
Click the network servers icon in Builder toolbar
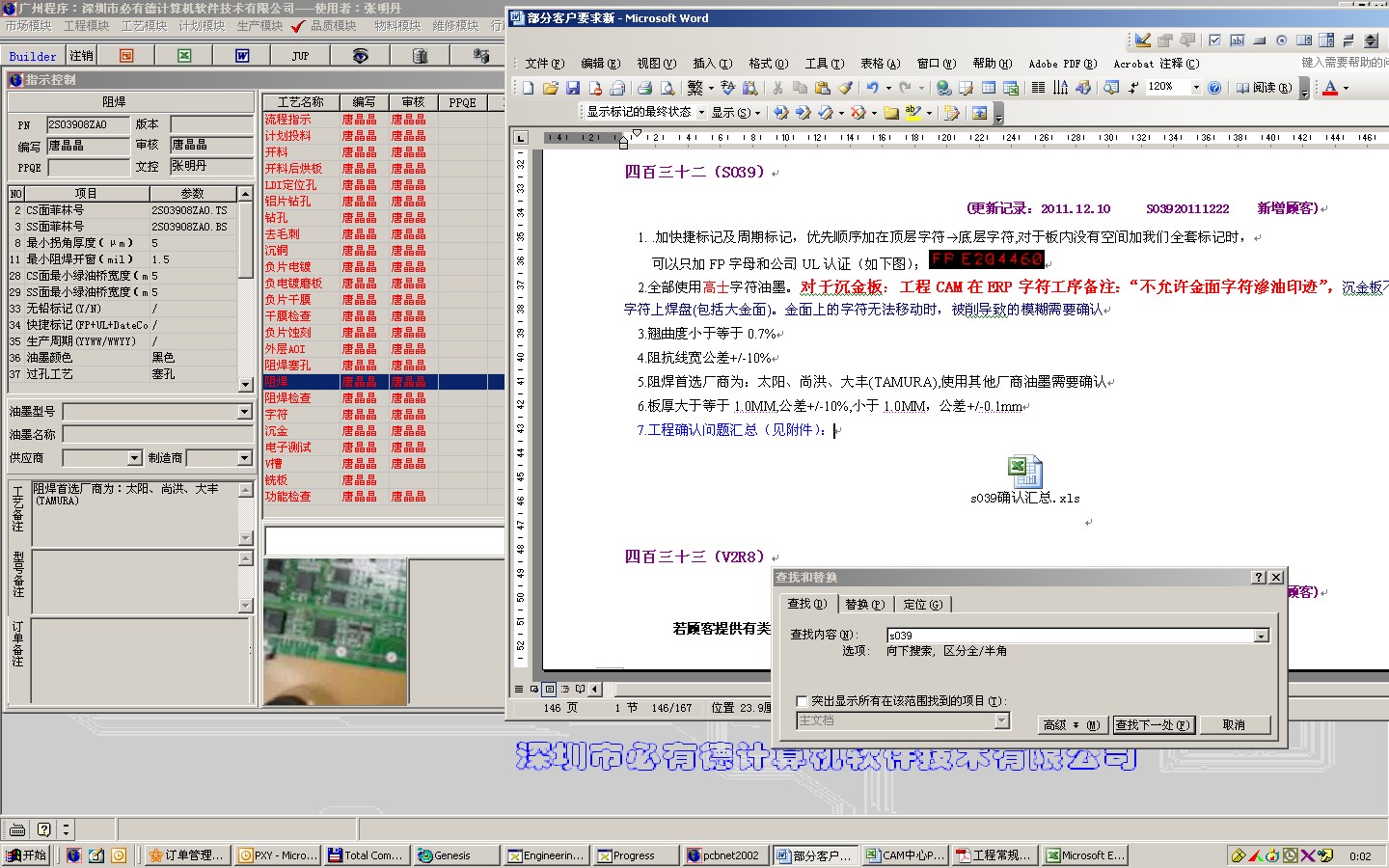tap(480, 56)
